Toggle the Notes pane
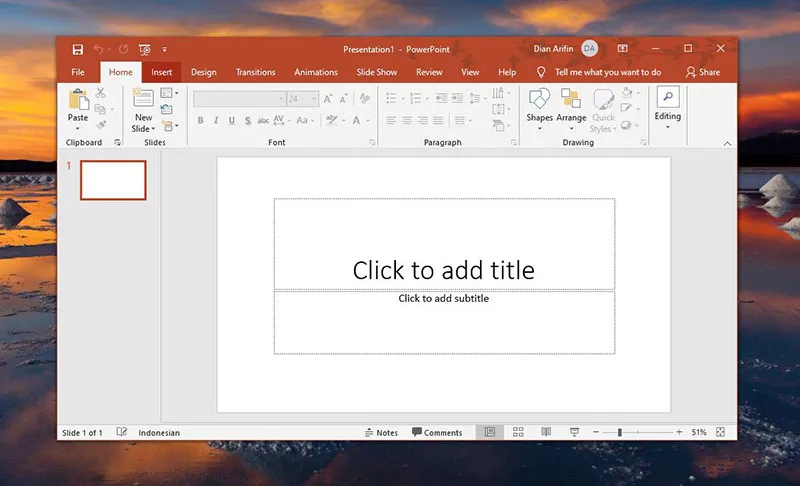800x486 pixels. coord(380,432)
